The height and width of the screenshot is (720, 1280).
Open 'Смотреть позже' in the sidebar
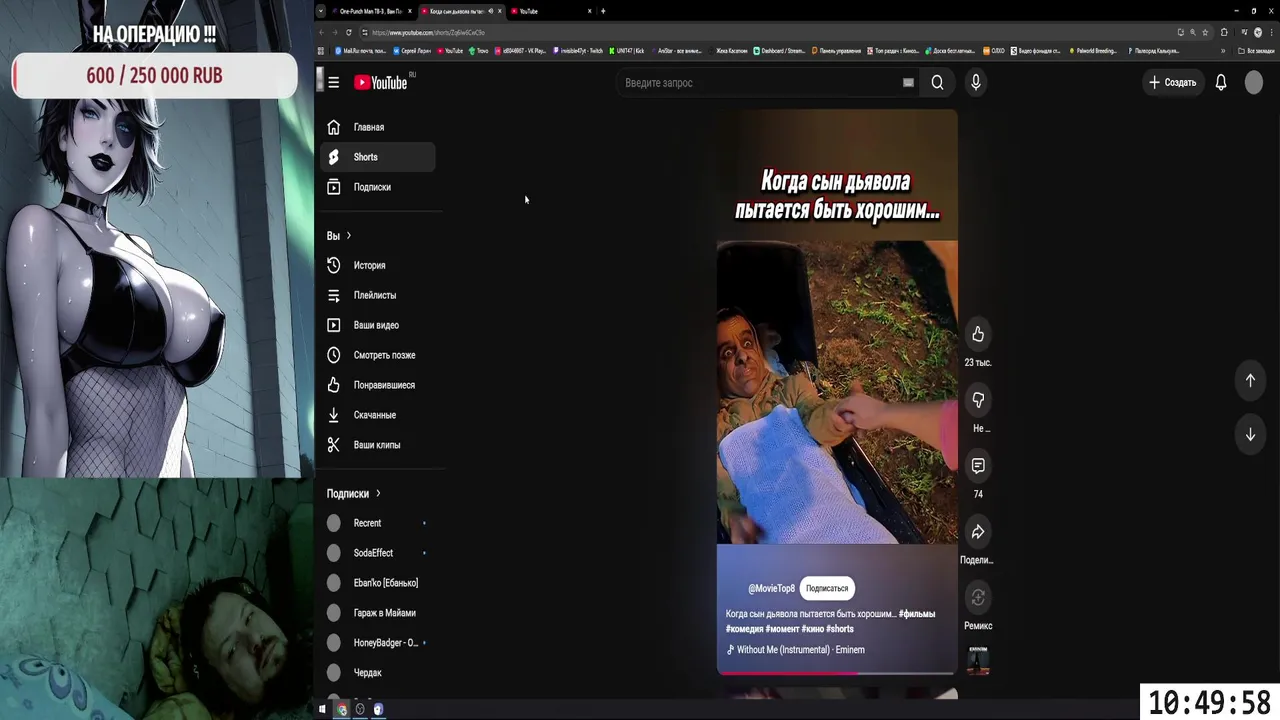tap(378, 355)
